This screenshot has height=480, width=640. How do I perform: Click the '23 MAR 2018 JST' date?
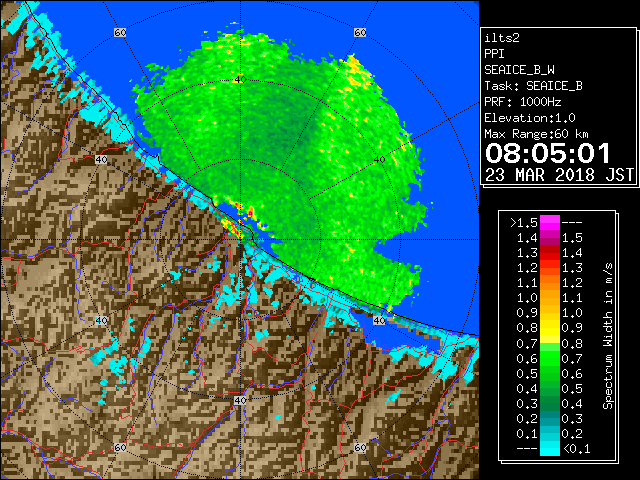[x=559, y=175]
